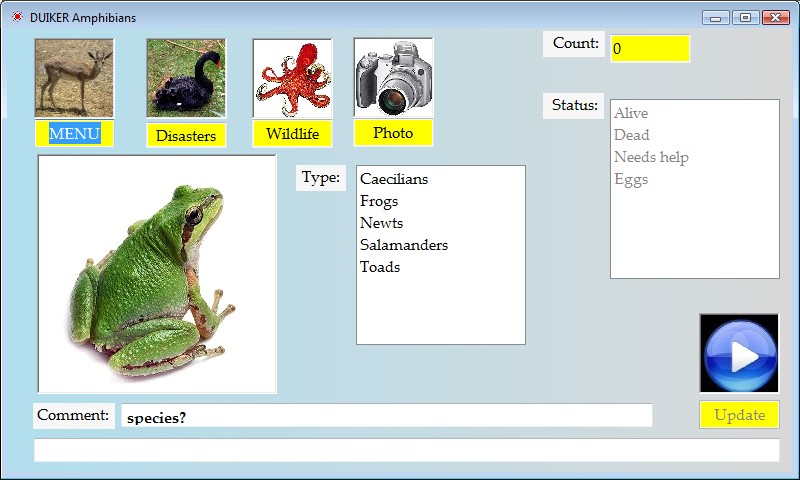Screen dimensions: 800x480
Task: Click the camera Photo icon
Action: (393, 78)
